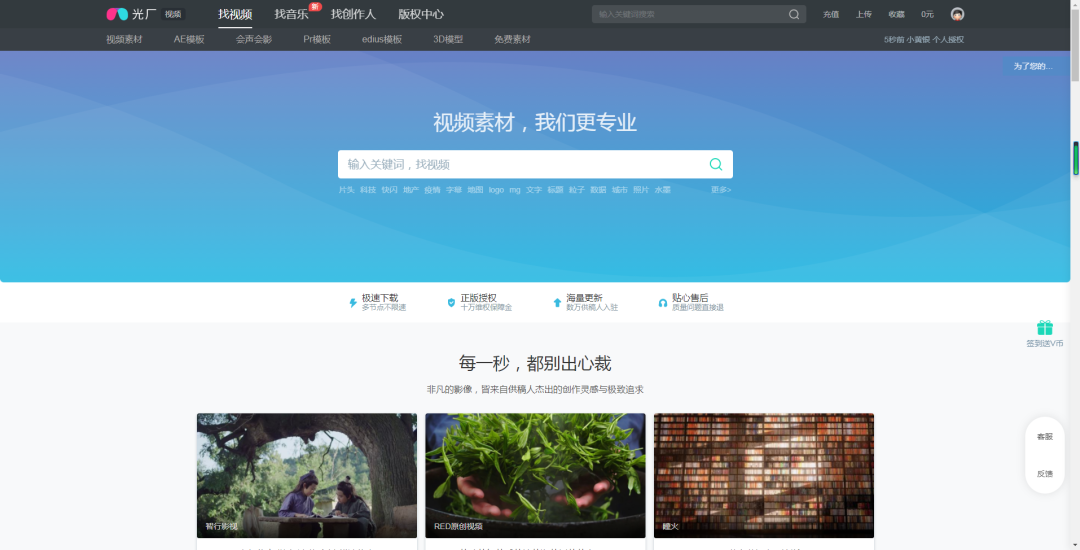
Task: Click the 正版授权 feature text
Action: [x=478, y=298]
